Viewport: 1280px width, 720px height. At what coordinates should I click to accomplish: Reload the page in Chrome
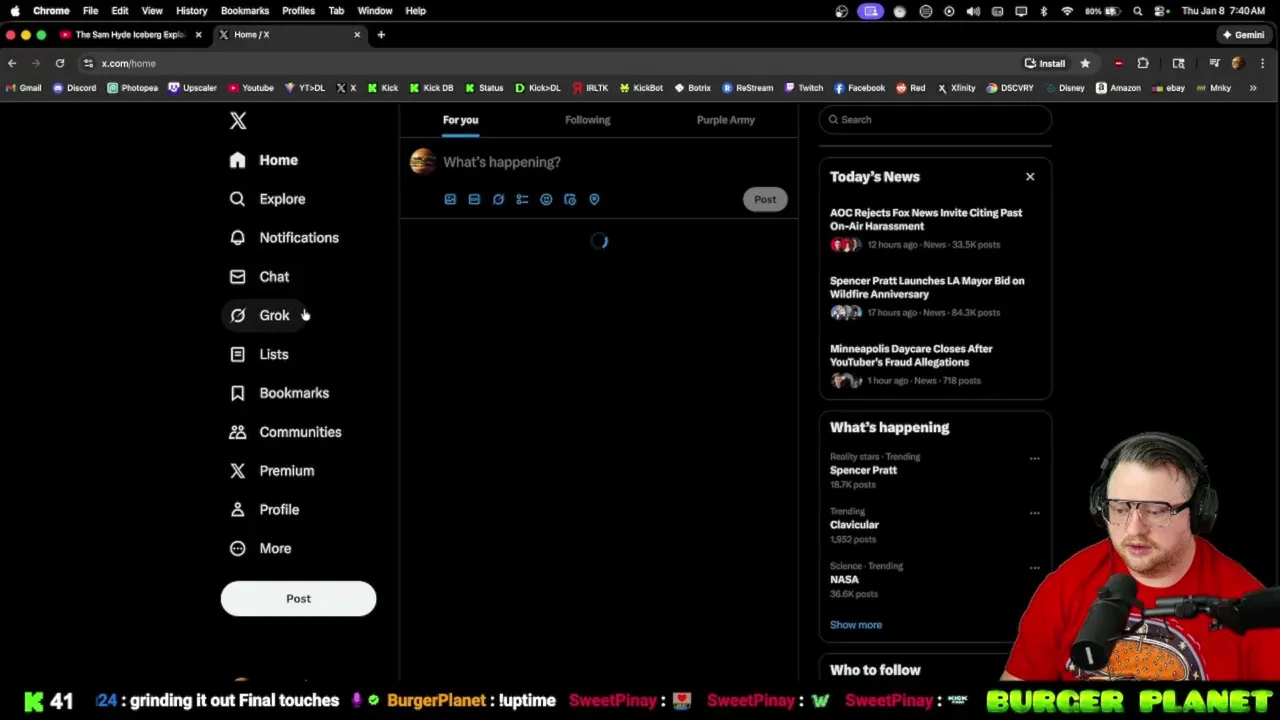pos(60,63)
